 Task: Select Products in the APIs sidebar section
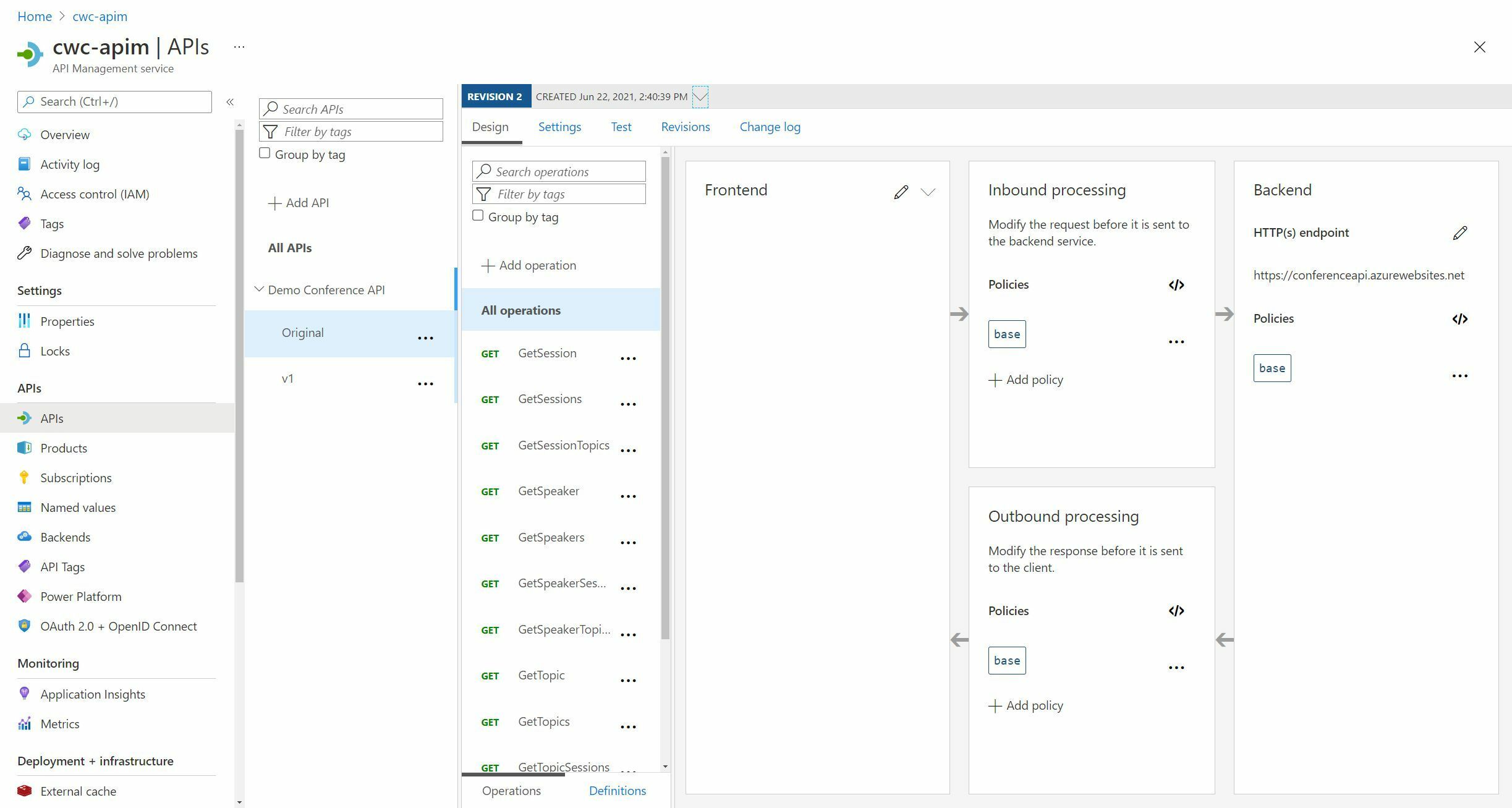tap(64, 448)
